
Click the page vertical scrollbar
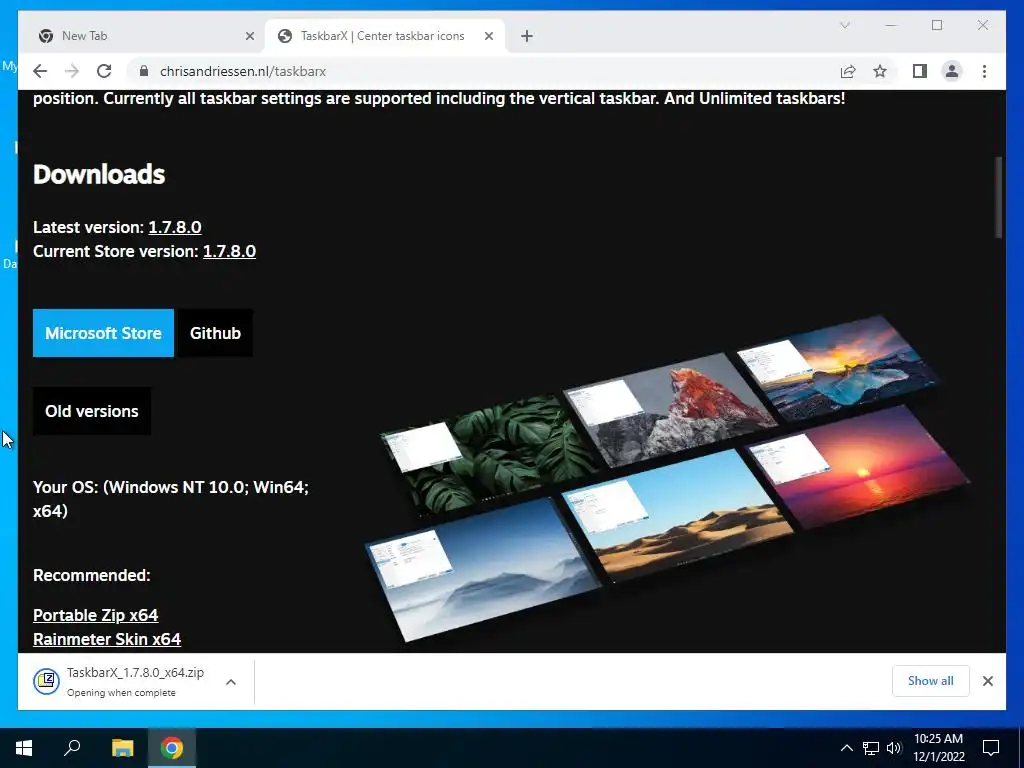(999, 198)
